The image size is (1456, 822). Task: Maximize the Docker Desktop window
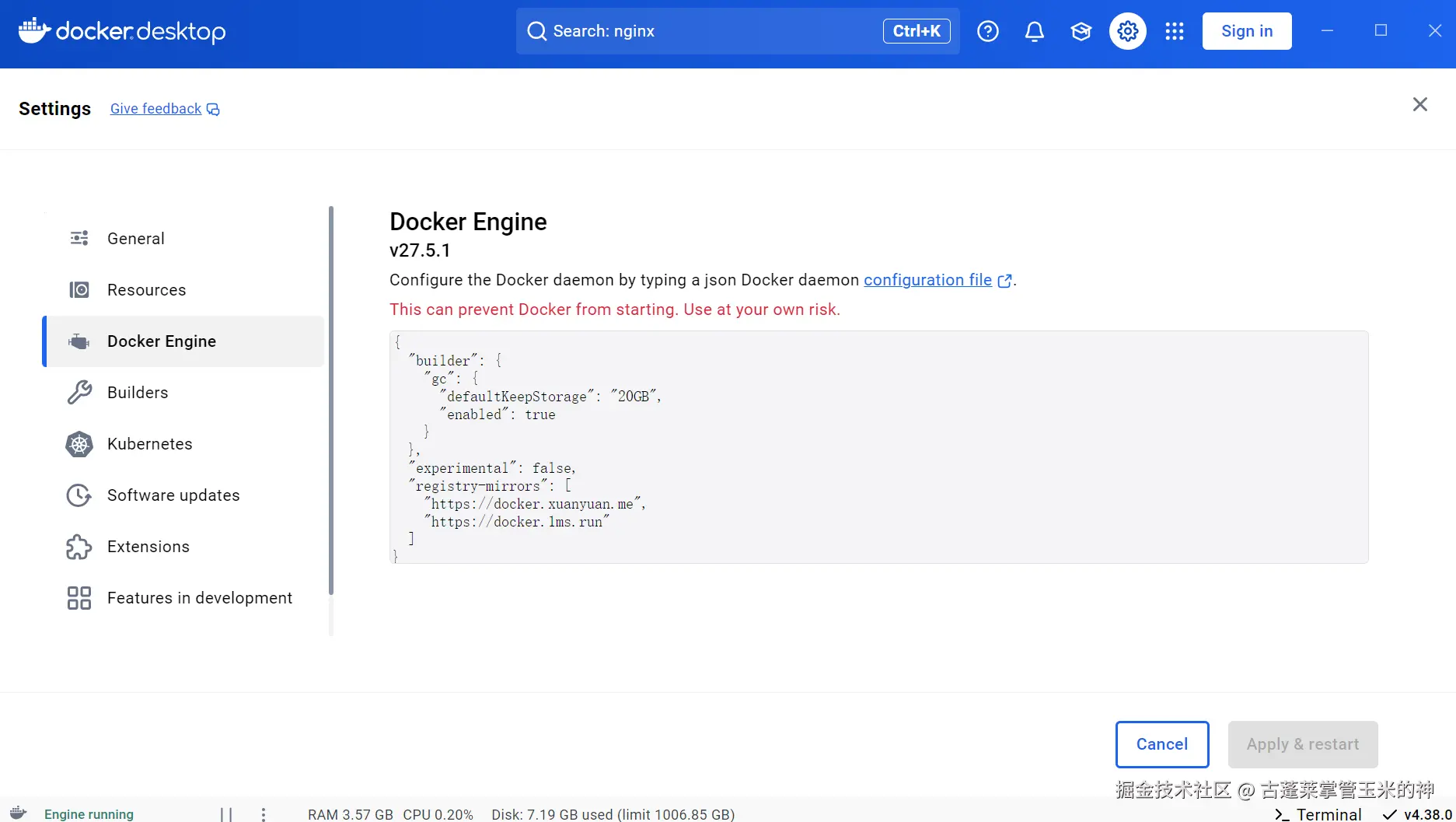(1381, 30)
